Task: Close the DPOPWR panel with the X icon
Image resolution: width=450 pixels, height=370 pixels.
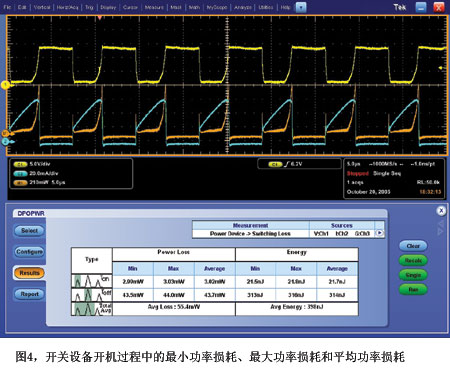Action: point(441,211)
